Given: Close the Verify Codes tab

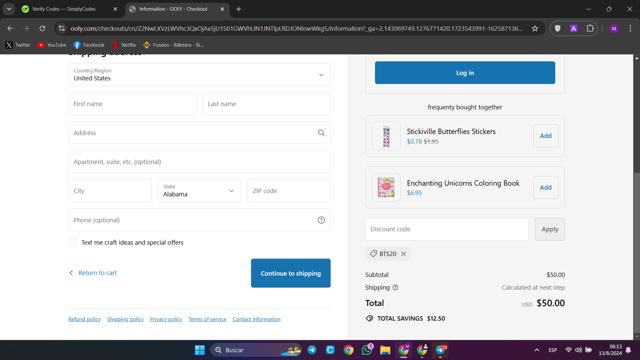Looking at the screenshot, I should [115, 9].
